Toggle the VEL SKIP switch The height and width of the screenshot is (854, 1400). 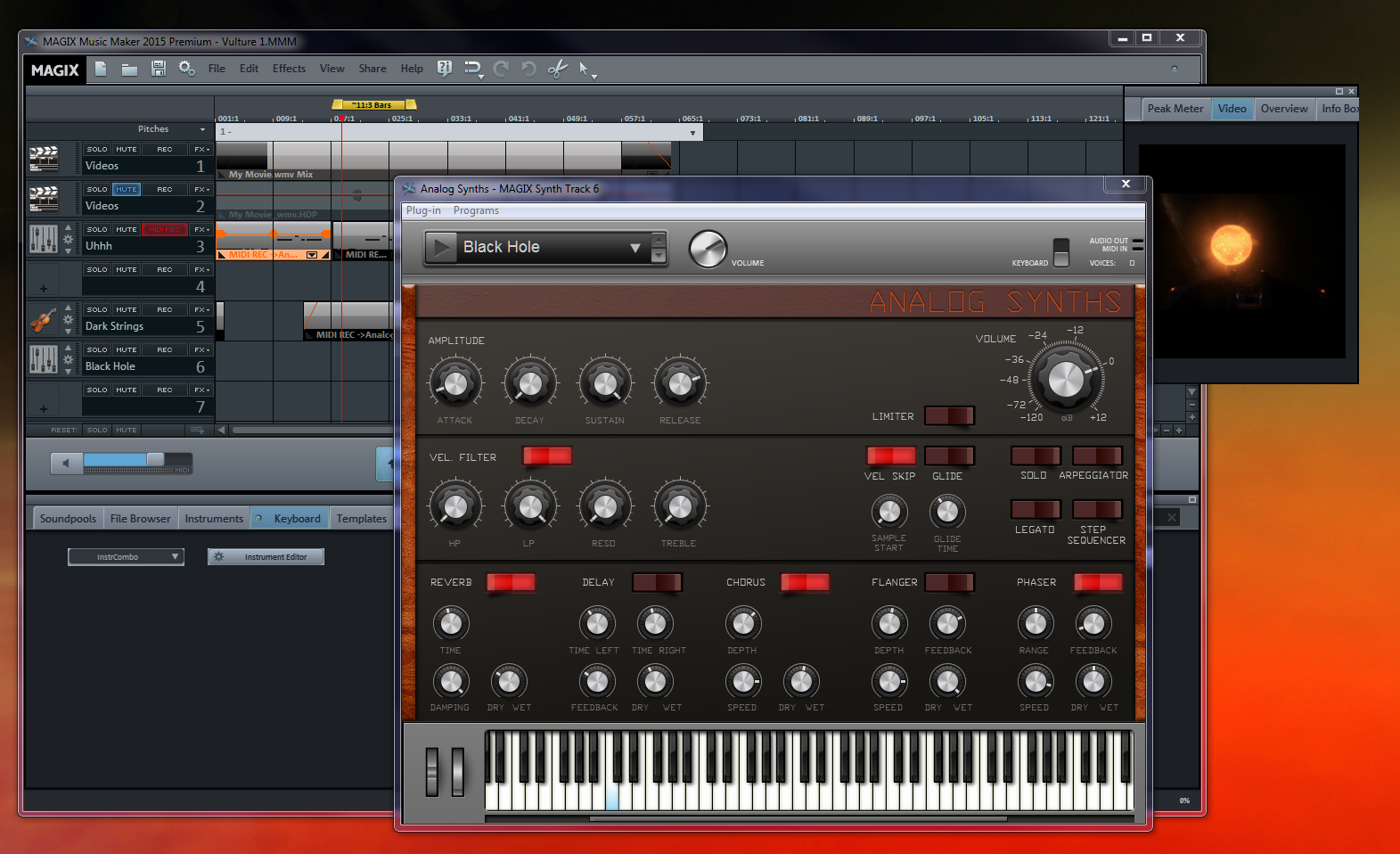(x=891, y=456)
